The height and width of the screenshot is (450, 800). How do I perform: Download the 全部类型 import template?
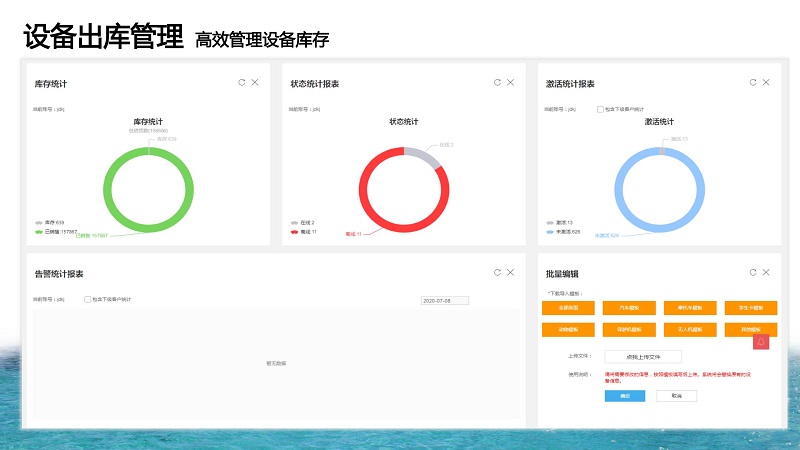[x=567, y=309]
